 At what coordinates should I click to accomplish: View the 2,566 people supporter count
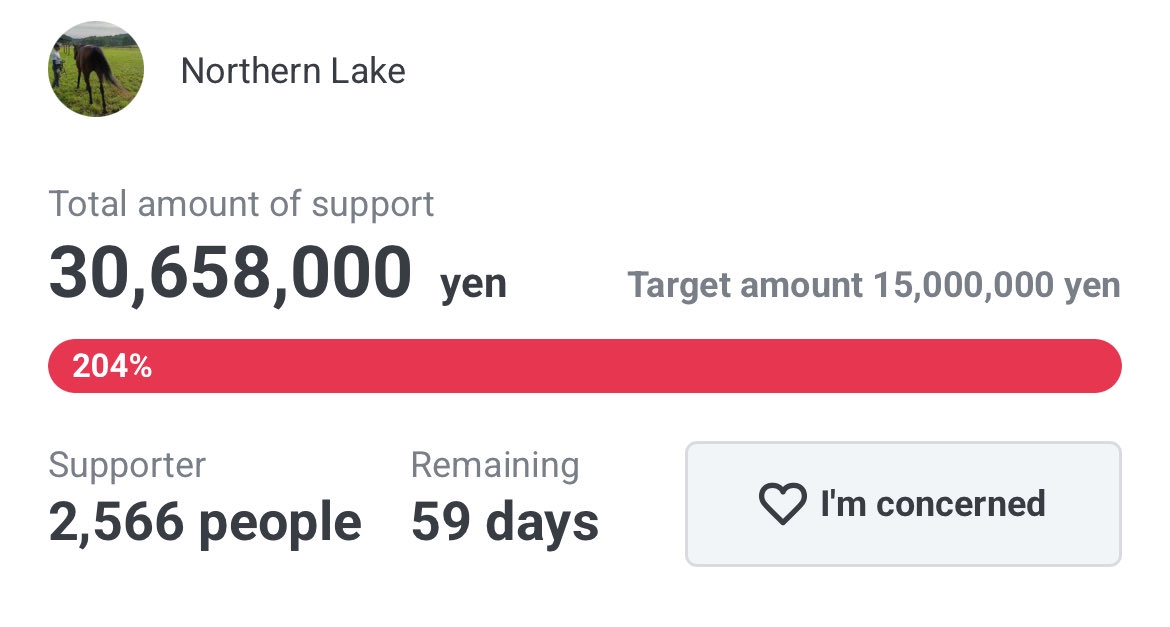pos(205,522)
